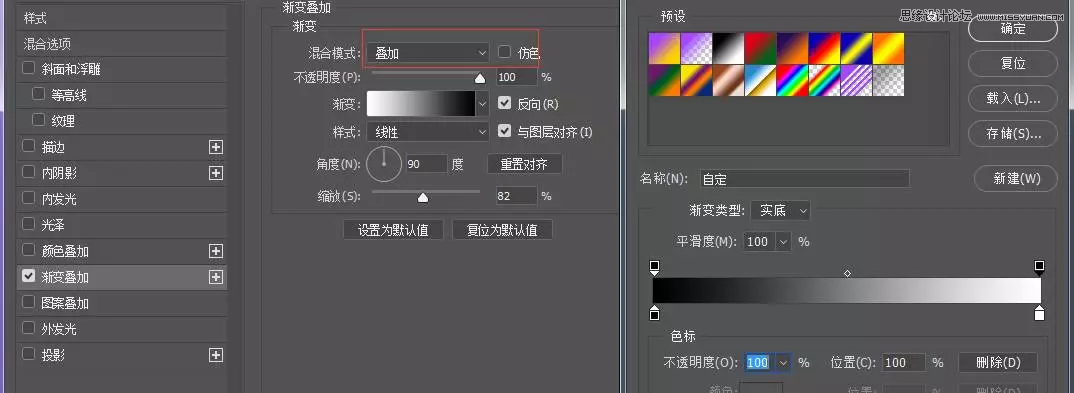Open 混合选项 blending options
The image size is (1074, 393).
[x=122, y=44]
